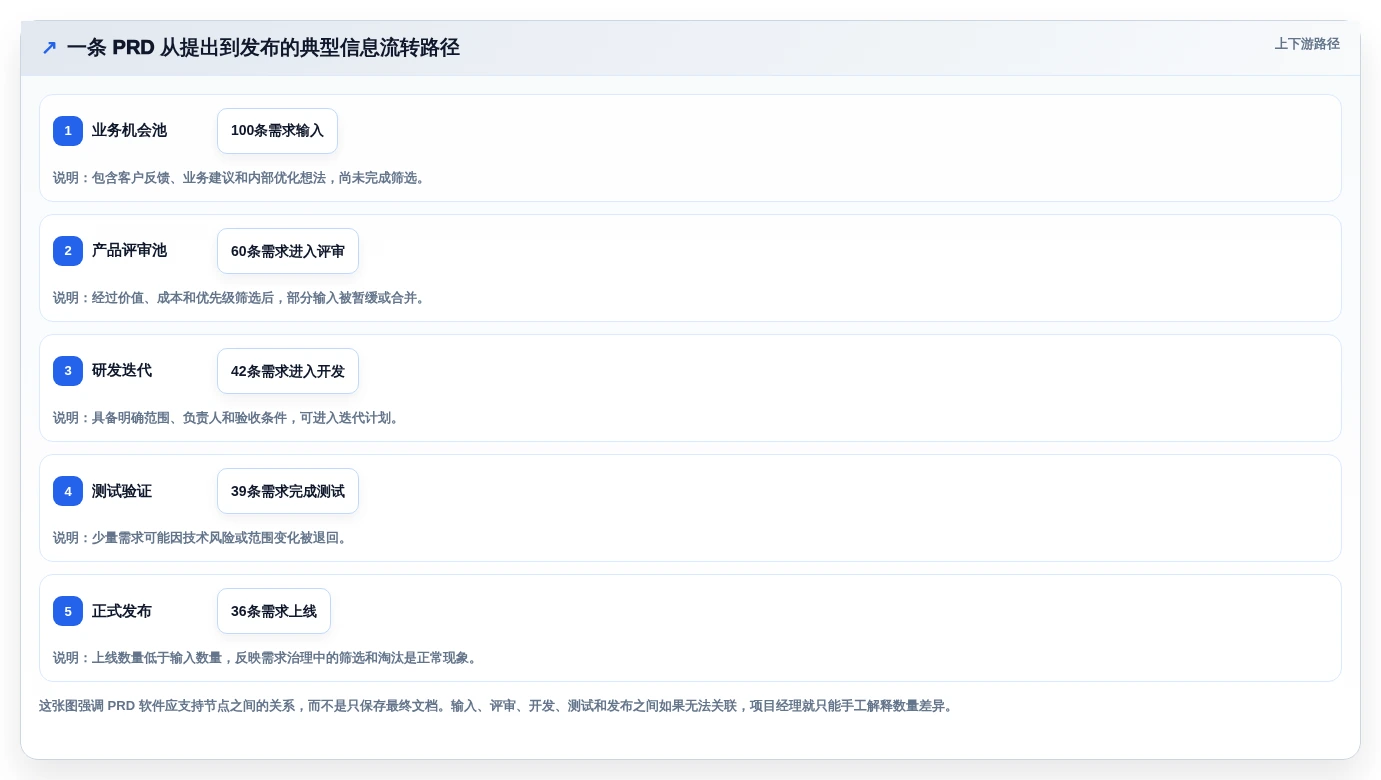
Task: Click step badge 3 next to 研发迭代
Action: [x=68, y=371]
